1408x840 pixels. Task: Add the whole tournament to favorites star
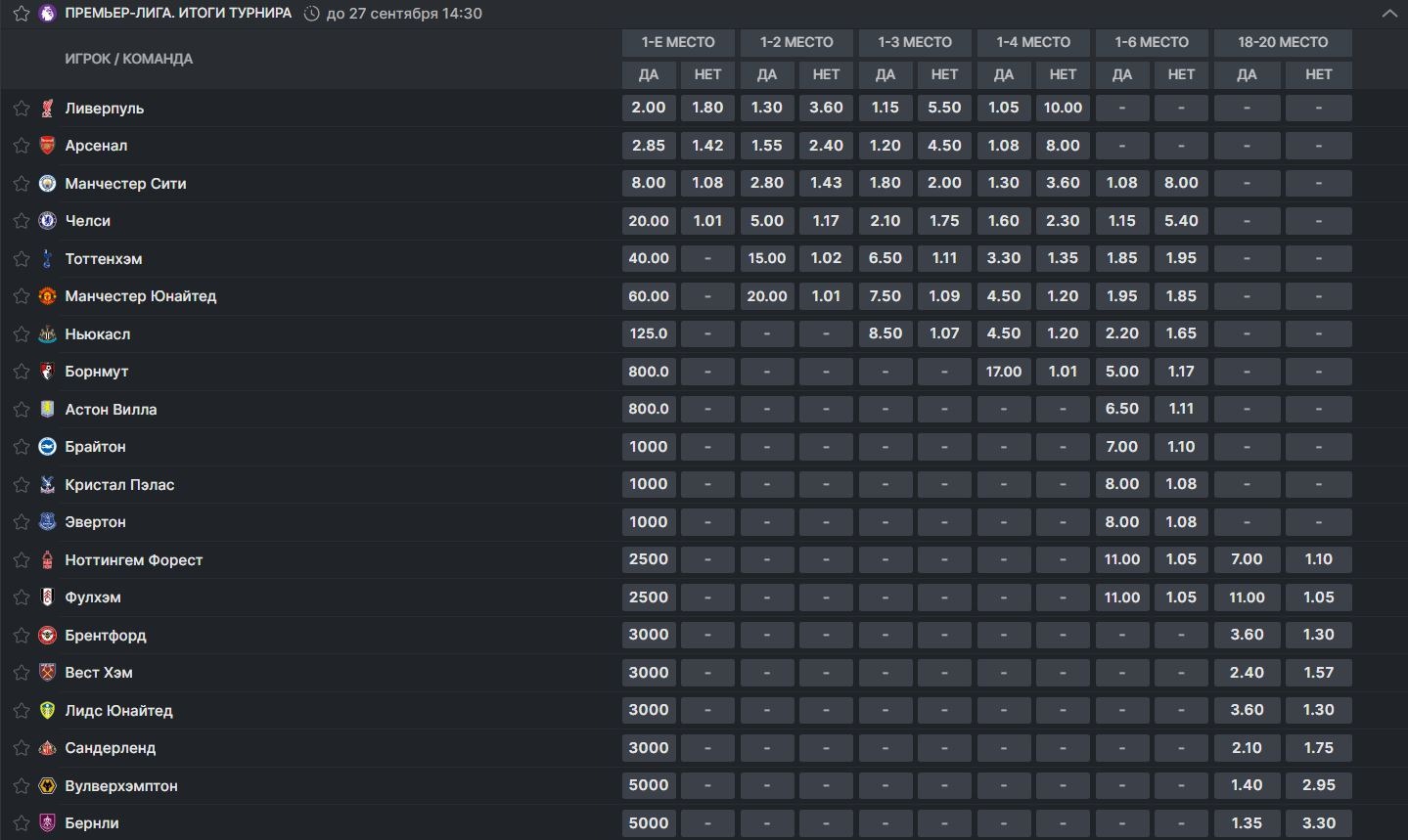[x=21, y=14]
